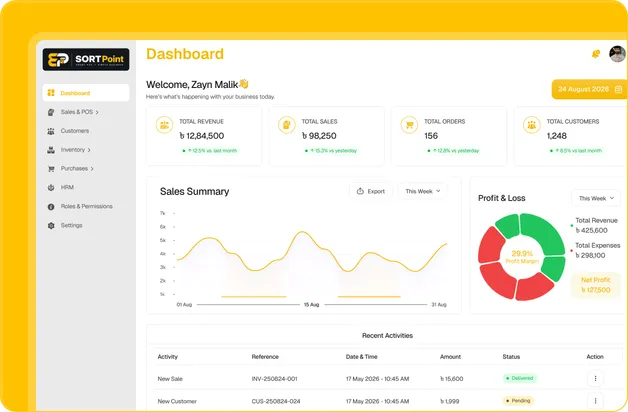628x412 pixels.
Task: Click the 156 total orders value
Action: click(431, 136)
